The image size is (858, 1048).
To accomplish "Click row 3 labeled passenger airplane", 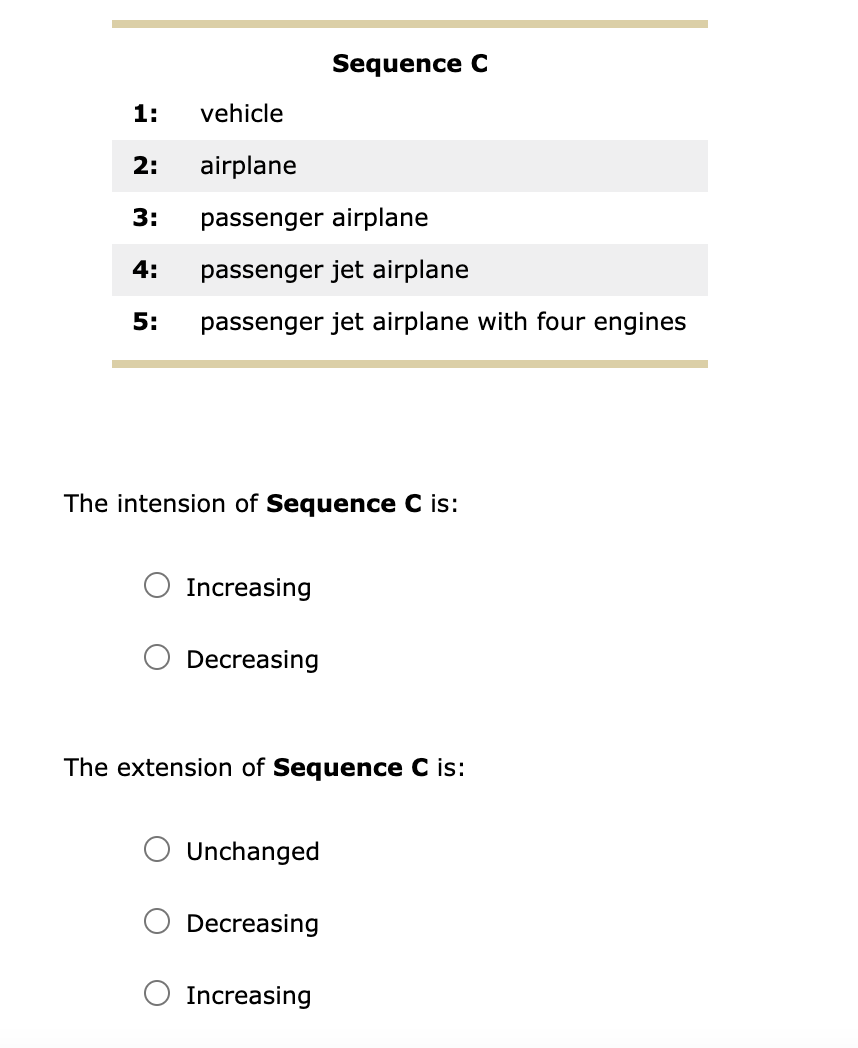I will [x=314, y=218].
